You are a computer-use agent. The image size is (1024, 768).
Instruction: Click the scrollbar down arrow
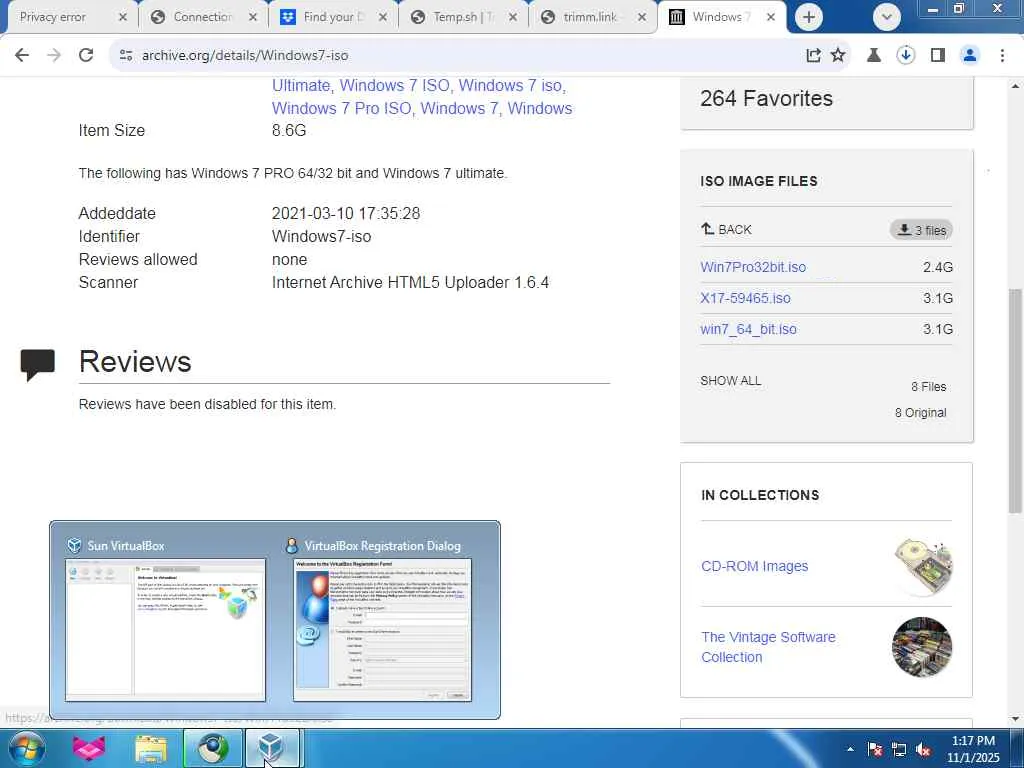(x=1015, y=719)
